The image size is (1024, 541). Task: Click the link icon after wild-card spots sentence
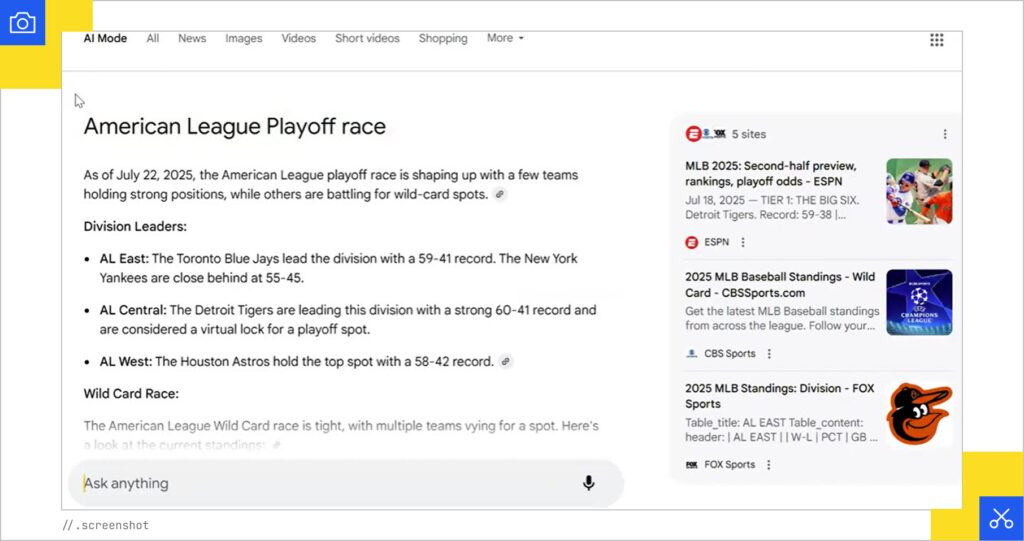tap(500, 194)
